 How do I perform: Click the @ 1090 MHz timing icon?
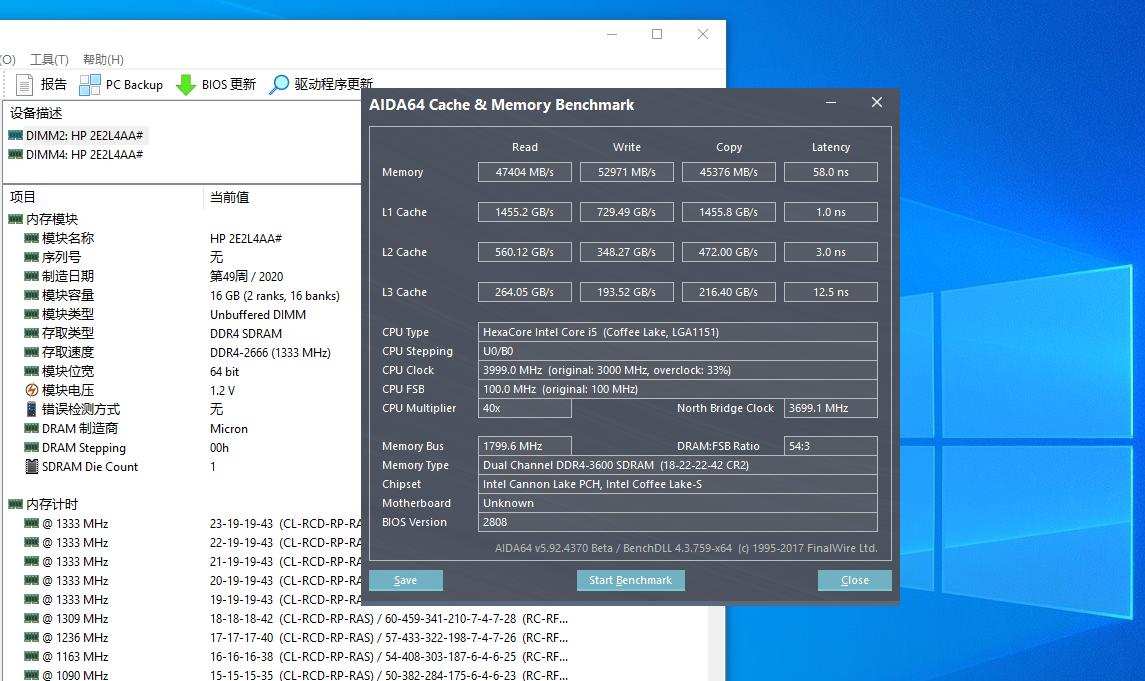click(x=31, y=675)
